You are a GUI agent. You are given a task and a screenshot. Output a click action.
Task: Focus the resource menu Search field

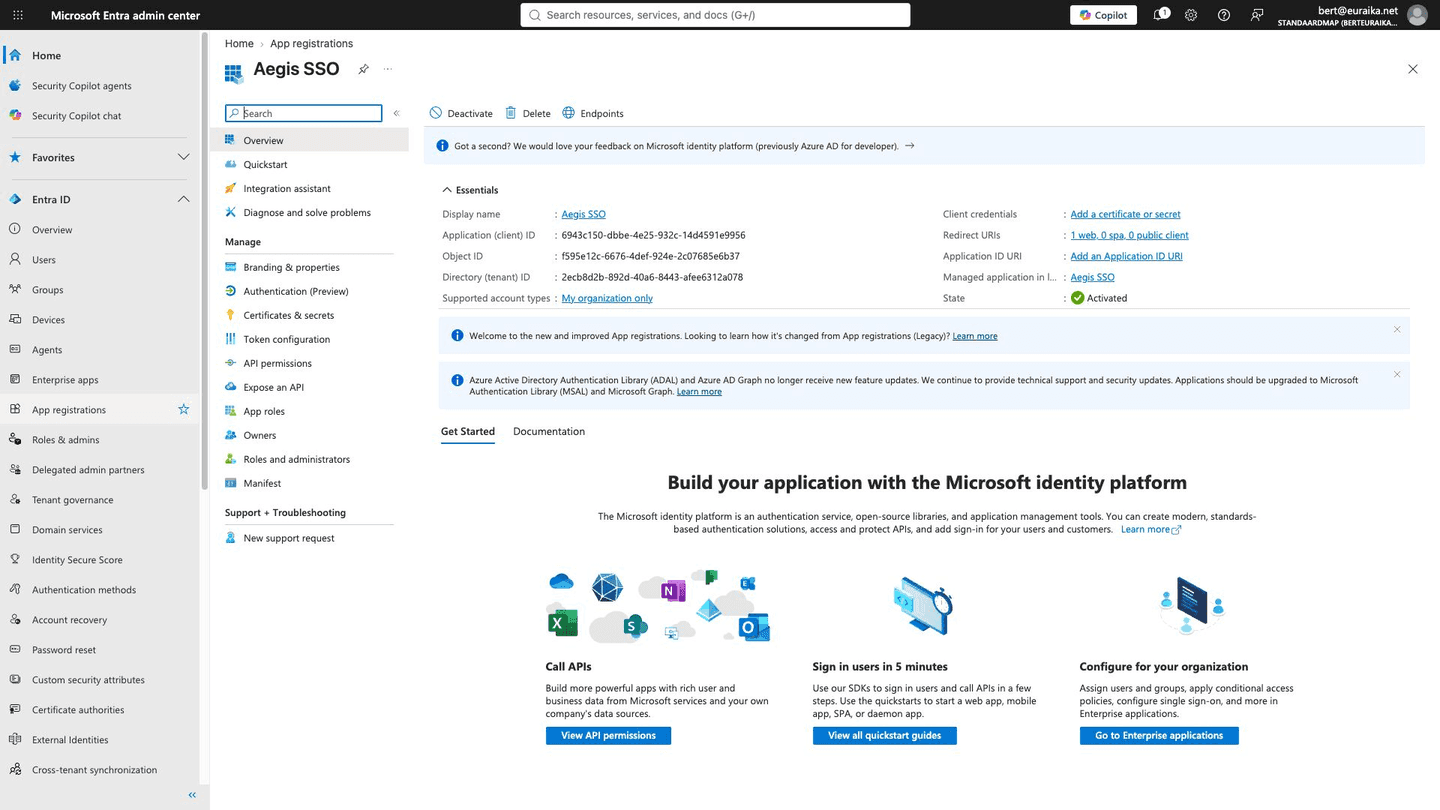[x=304, y=113]
